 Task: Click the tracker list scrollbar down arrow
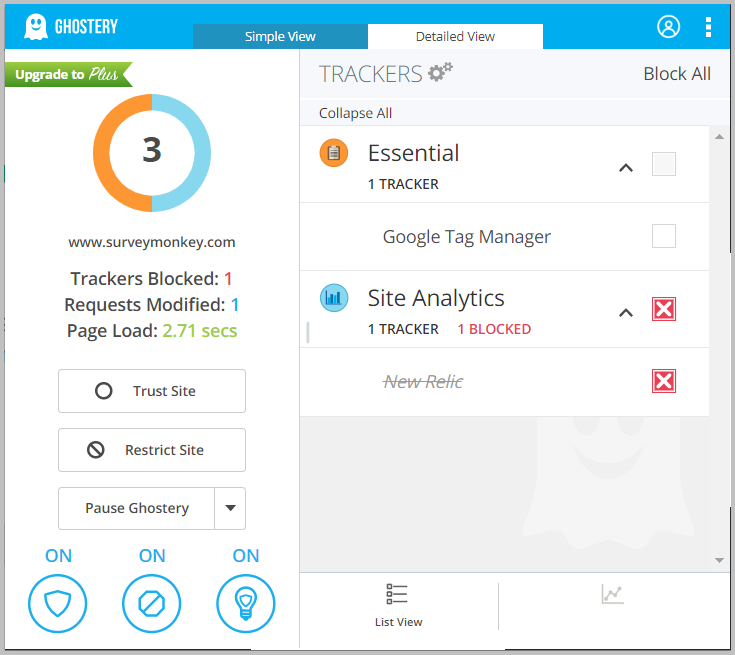pos(720,560)
